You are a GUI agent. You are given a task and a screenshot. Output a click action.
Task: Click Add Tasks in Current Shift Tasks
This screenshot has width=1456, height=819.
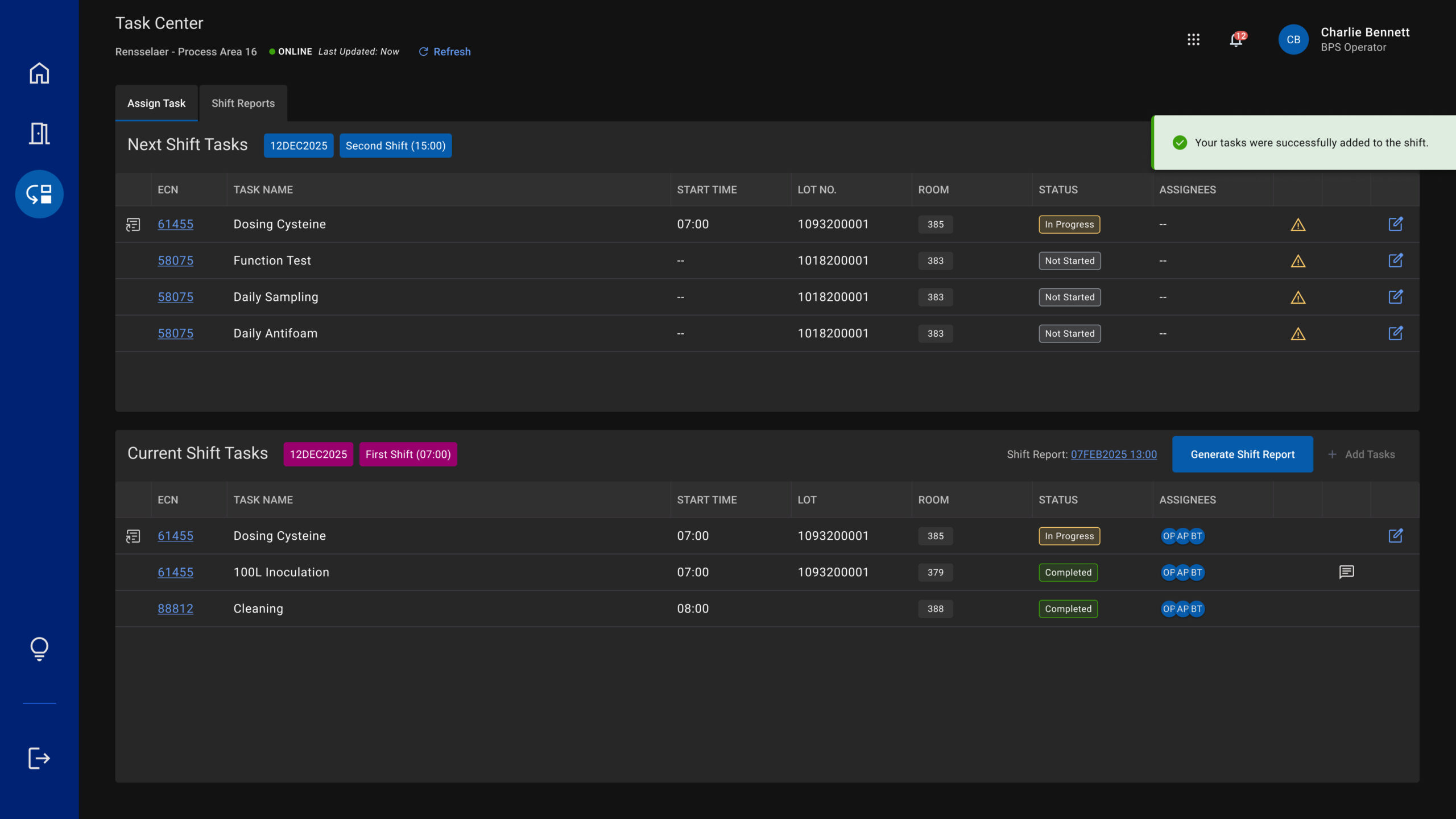tap(1362, 454)
